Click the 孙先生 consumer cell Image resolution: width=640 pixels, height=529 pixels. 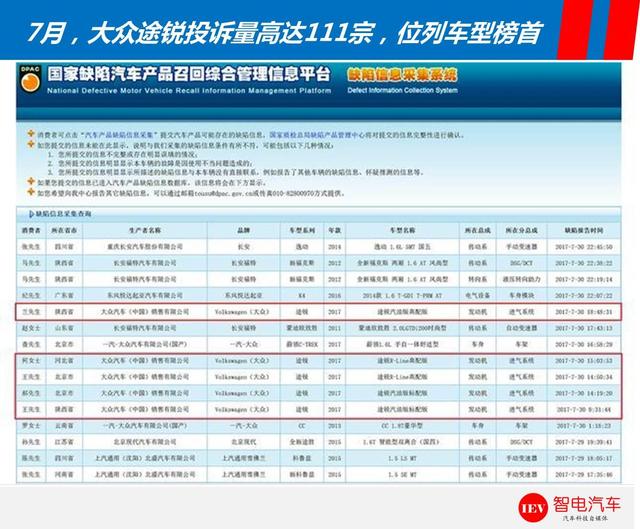(x=31, y=442)
